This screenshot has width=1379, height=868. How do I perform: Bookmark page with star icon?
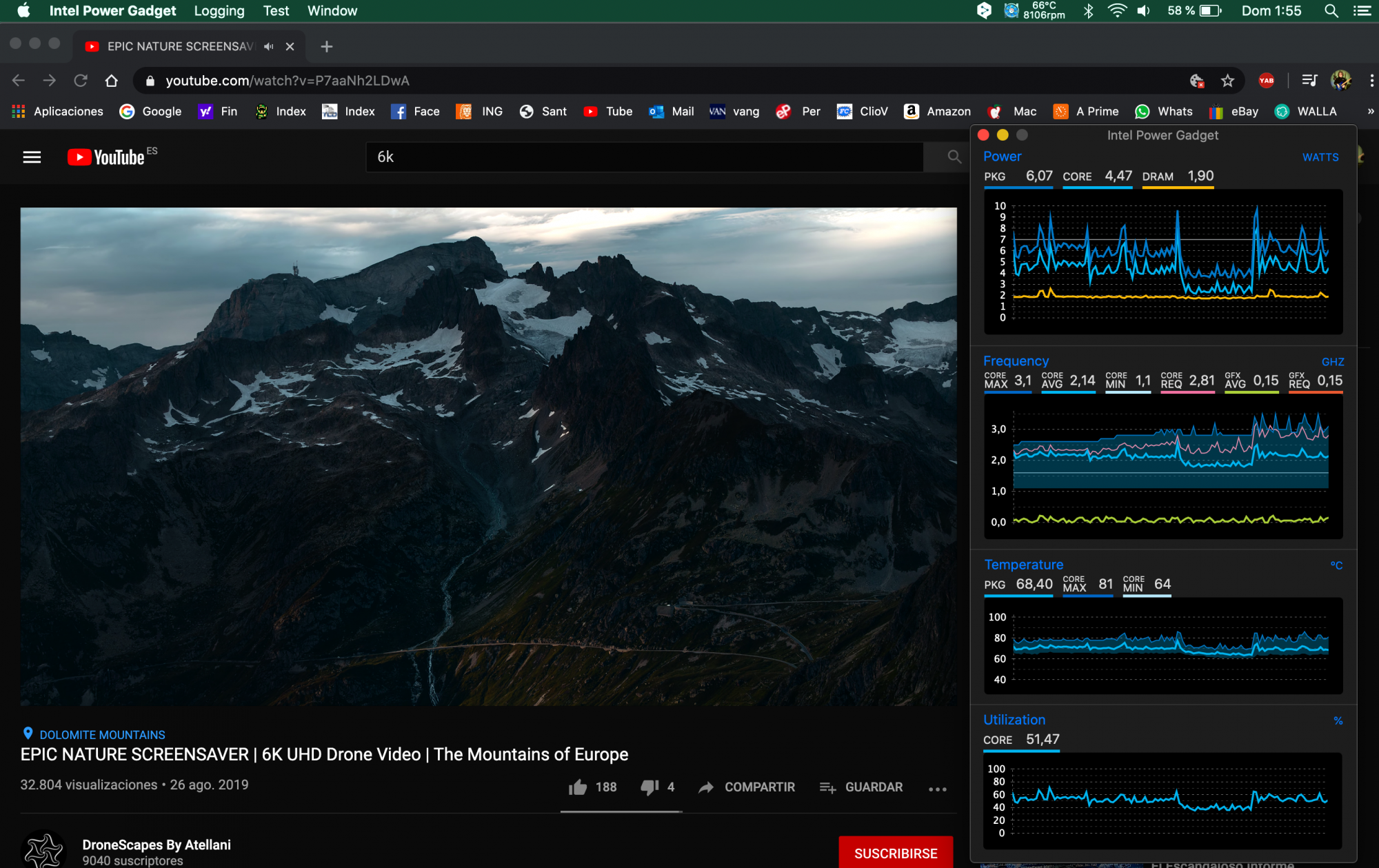click(x=1227, y=81)
